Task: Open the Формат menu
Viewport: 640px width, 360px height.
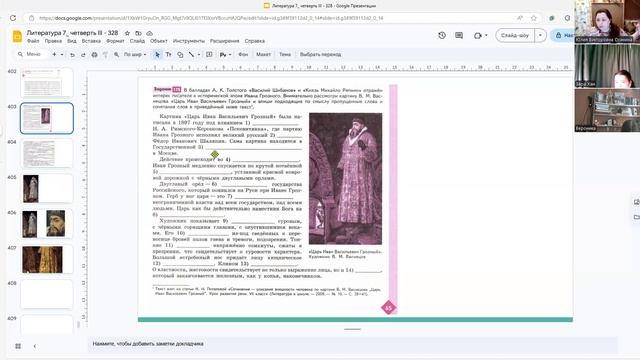Action: coord(115,41)
